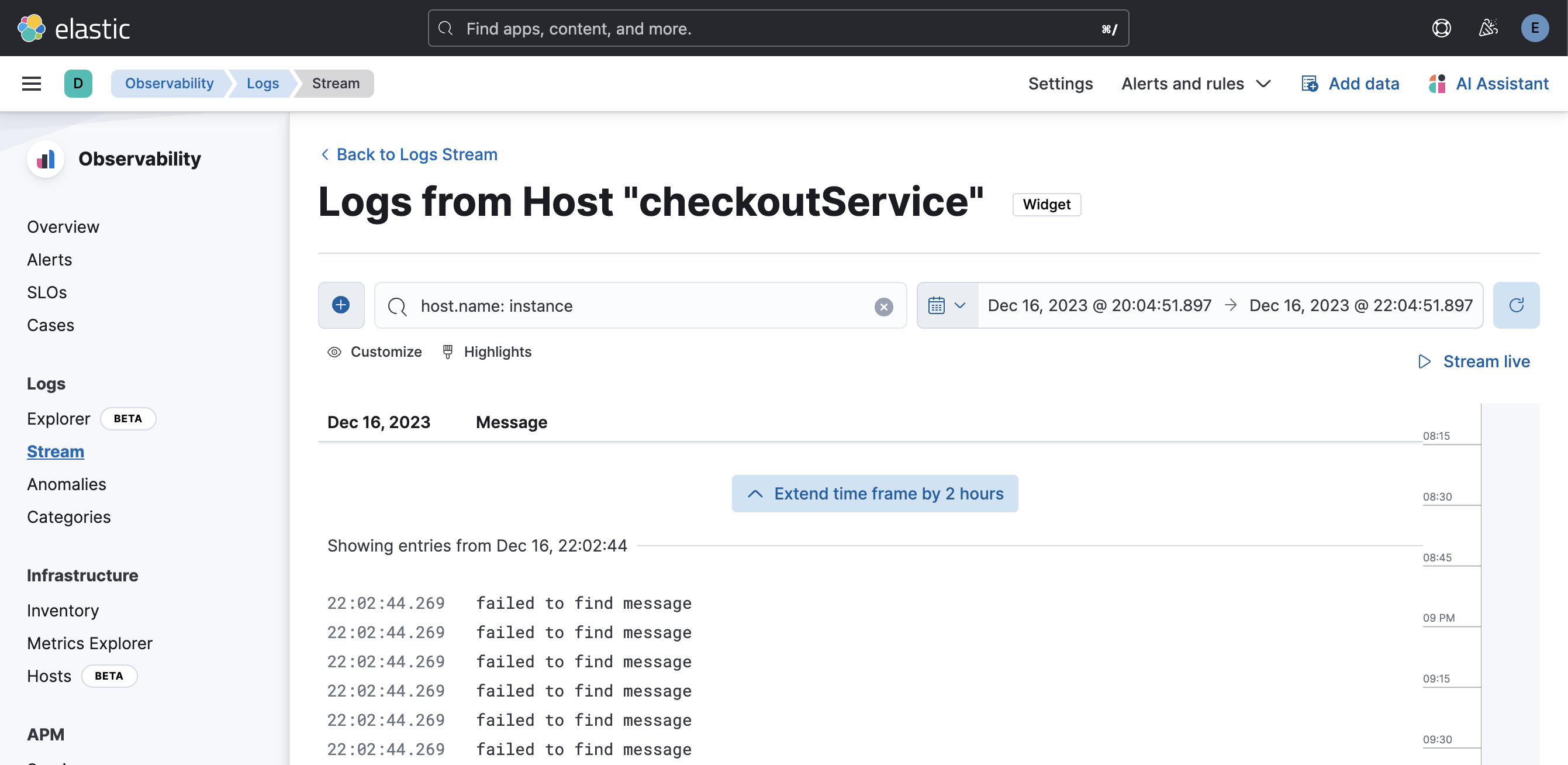
Task: Click 'Showing entries from Dec 16, 22:02:44' text
Action: 477,546
